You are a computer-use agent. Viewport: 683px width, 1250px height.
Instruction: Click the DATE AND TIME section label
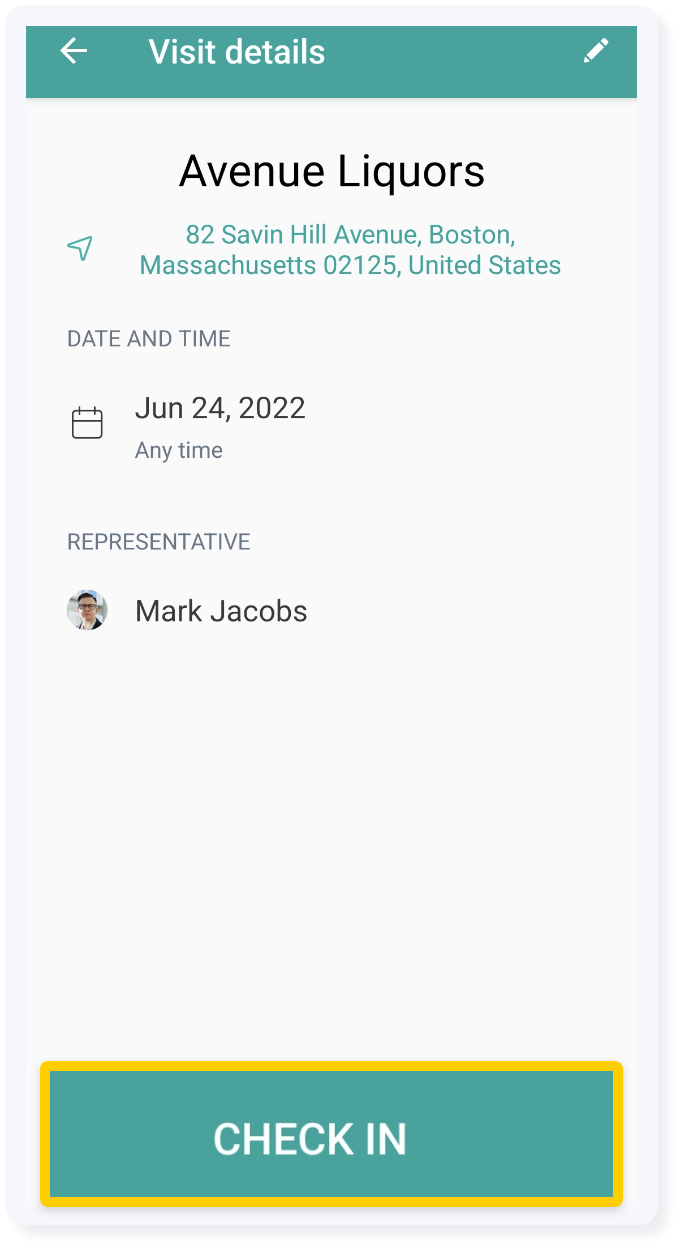(x=148, y=338)
